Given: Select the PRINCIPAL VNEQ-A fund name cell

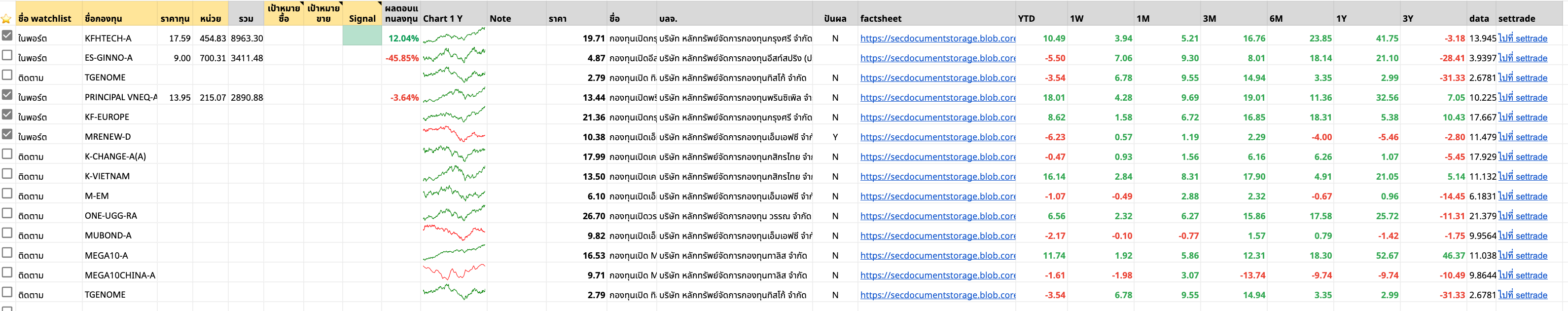Looking at the screenshot, I should click(x=120, y=97).
